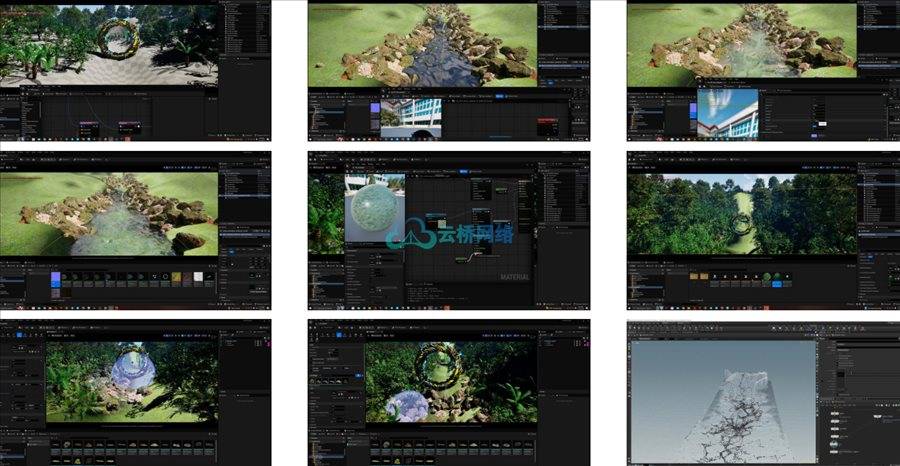Select the purple-blue normal map thumbnail below the dark river
The height and width of the screenshot is (466, 900).
375,108
